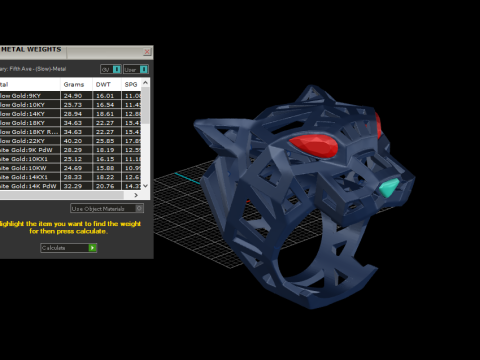Viewport: 480px width, 360px height.
Task: Click the 32.29 grams value
Action: tap(73, 186)
